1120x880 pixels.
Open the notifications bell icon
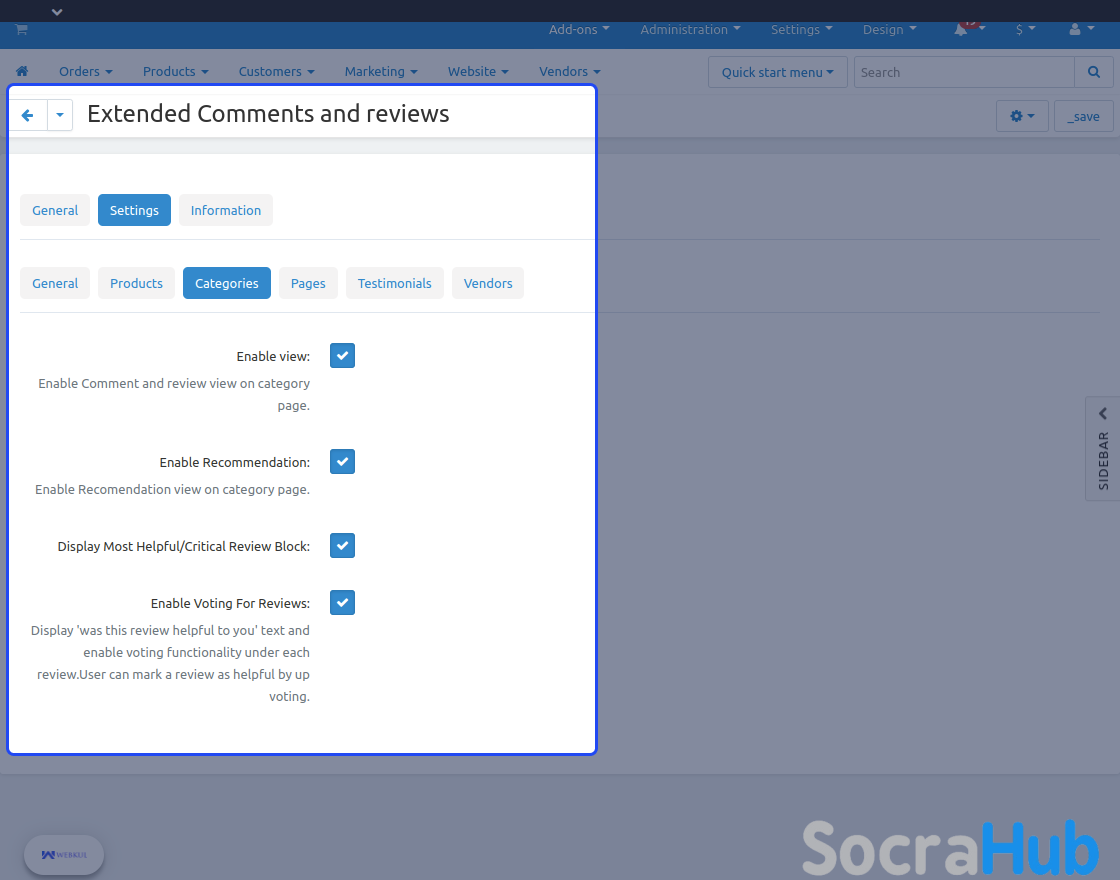click(x=962, y=30)
